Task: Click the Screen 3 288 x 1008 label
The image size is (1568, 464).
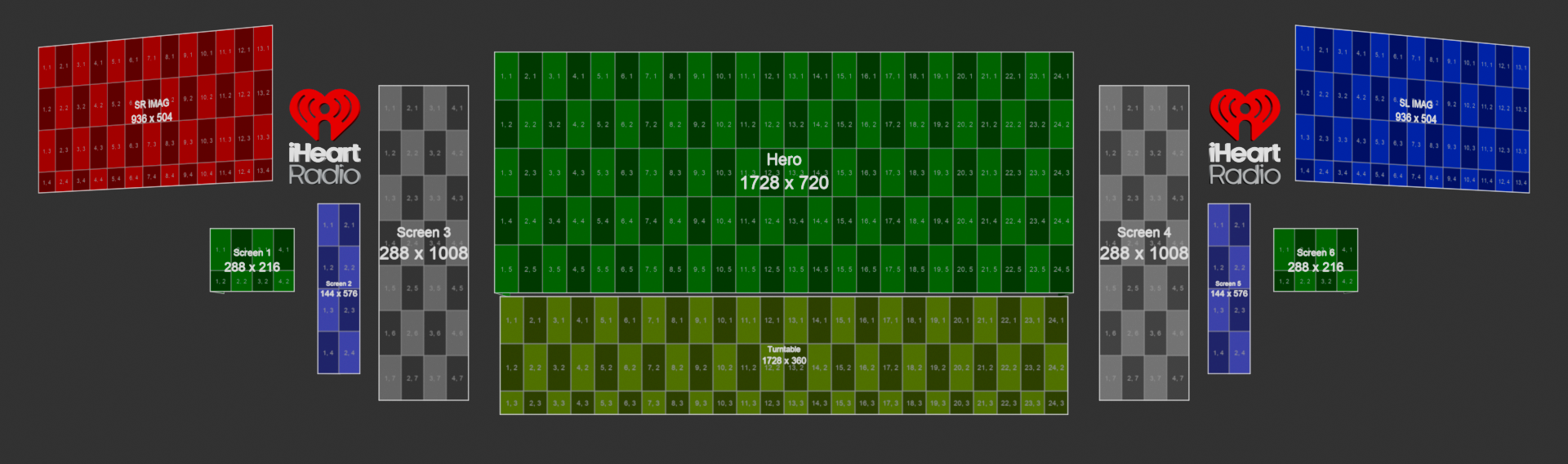Action: 423,244
